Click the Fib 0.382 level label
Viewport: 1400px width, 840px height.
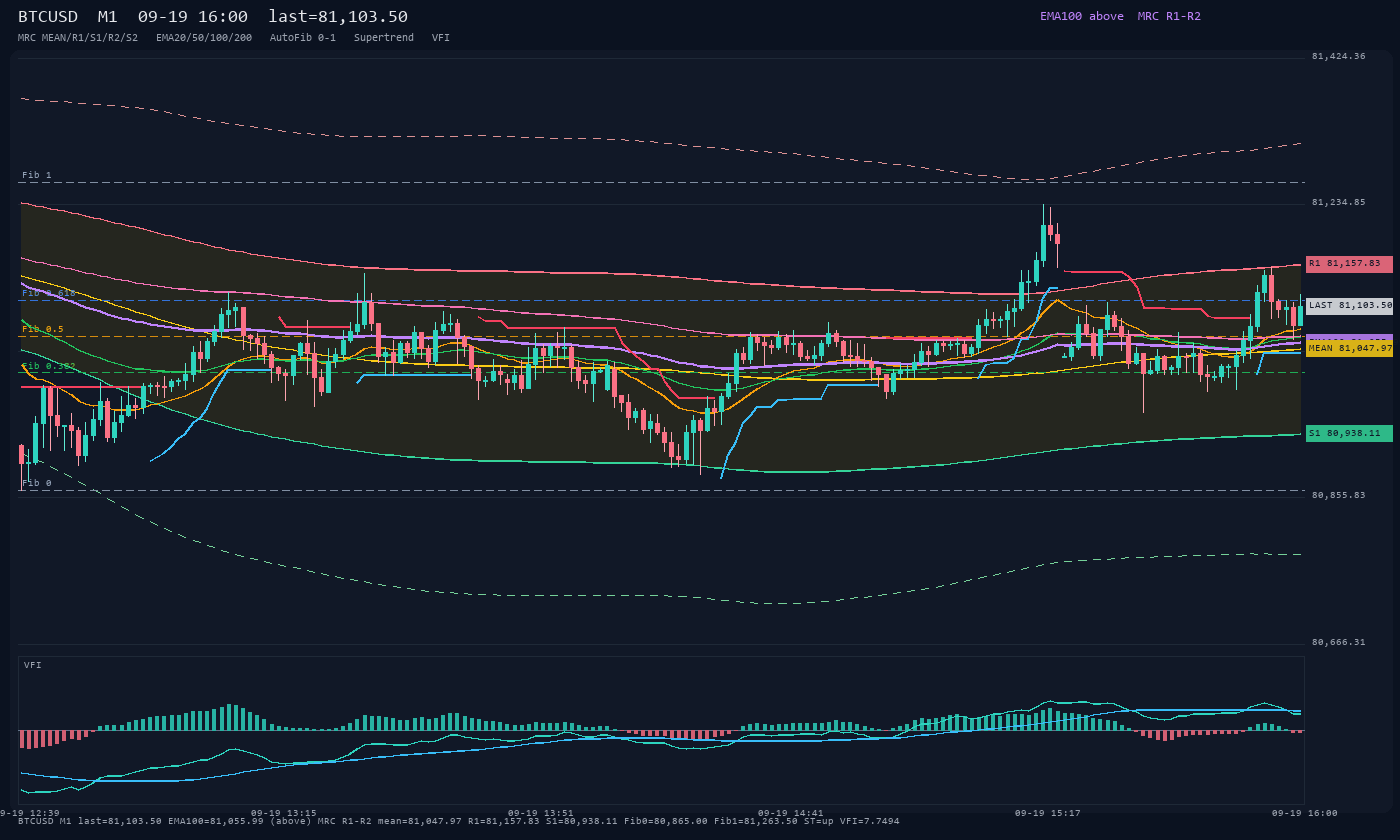[x=49, y=366]
